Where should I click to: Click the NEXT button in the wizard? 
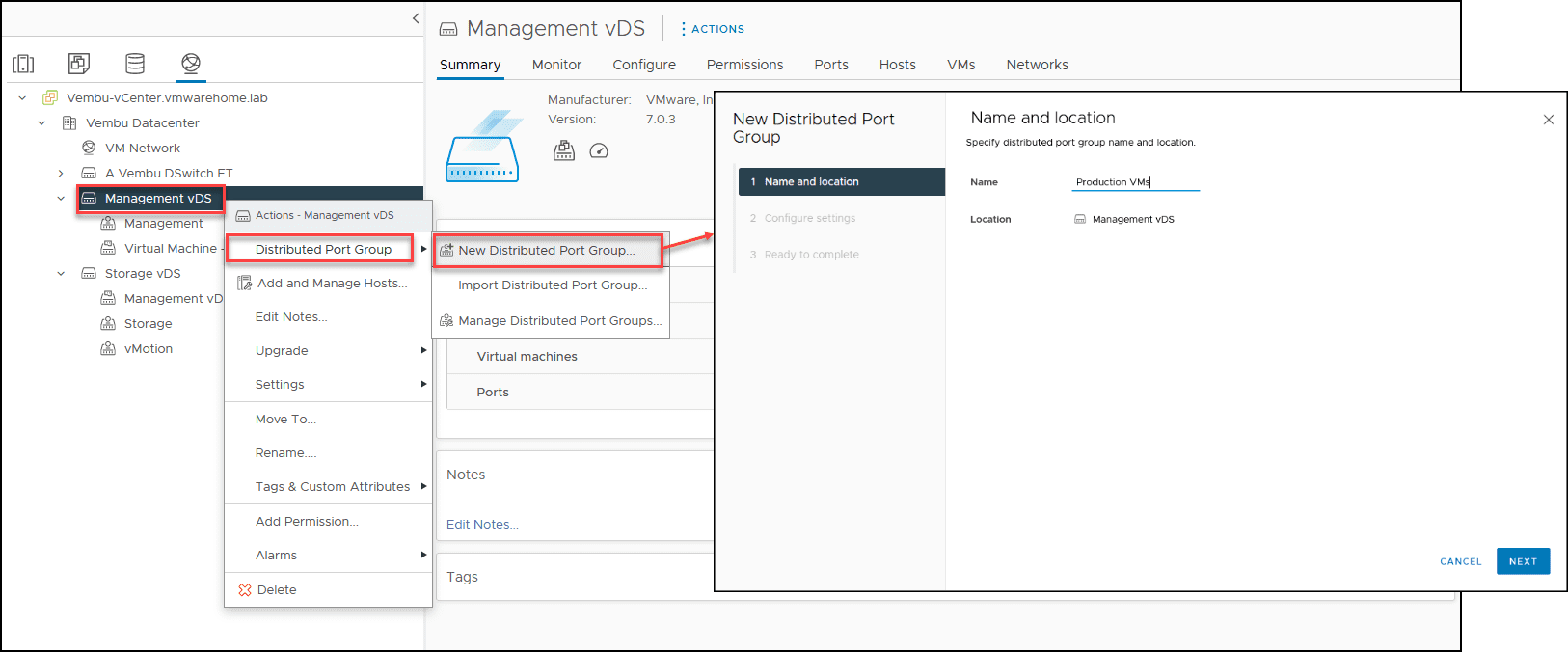(x=1523, y=561)
